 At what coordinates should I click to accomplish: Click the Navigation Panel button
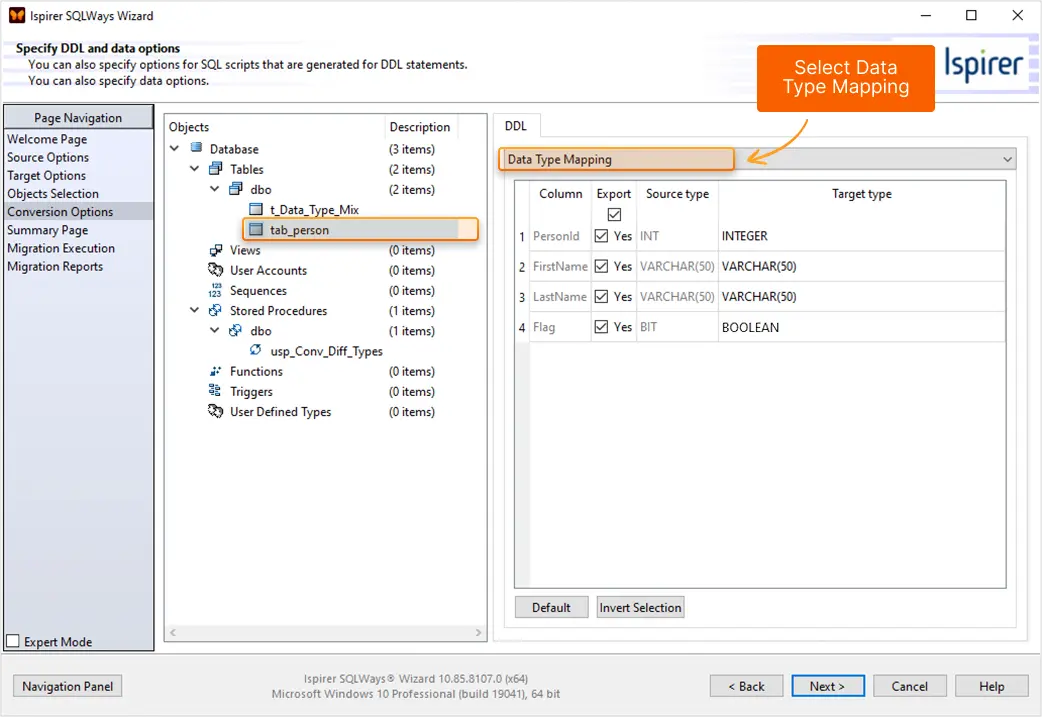coord(68,686)
